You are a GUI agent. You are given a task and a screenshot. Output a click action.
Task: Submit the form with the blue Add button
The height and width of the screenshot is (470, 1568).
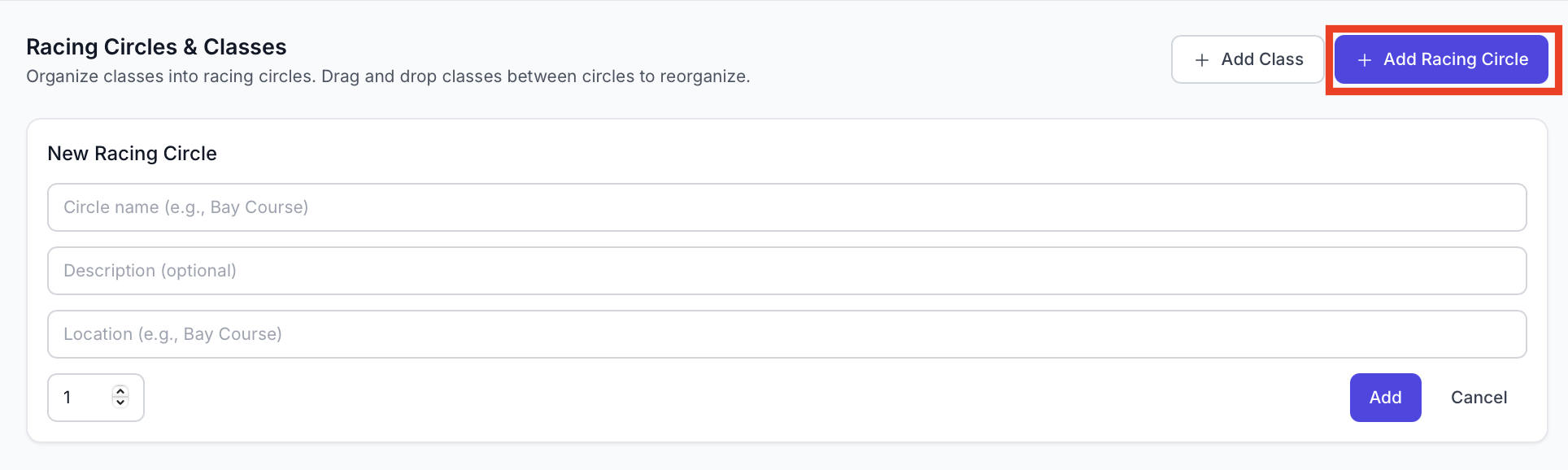click(1385, 397)
